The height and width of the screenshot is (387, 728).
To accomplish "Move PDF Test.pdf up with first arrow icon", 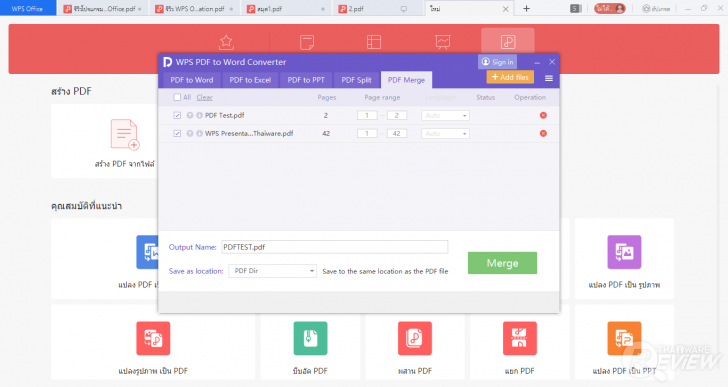I will [190, 115].
